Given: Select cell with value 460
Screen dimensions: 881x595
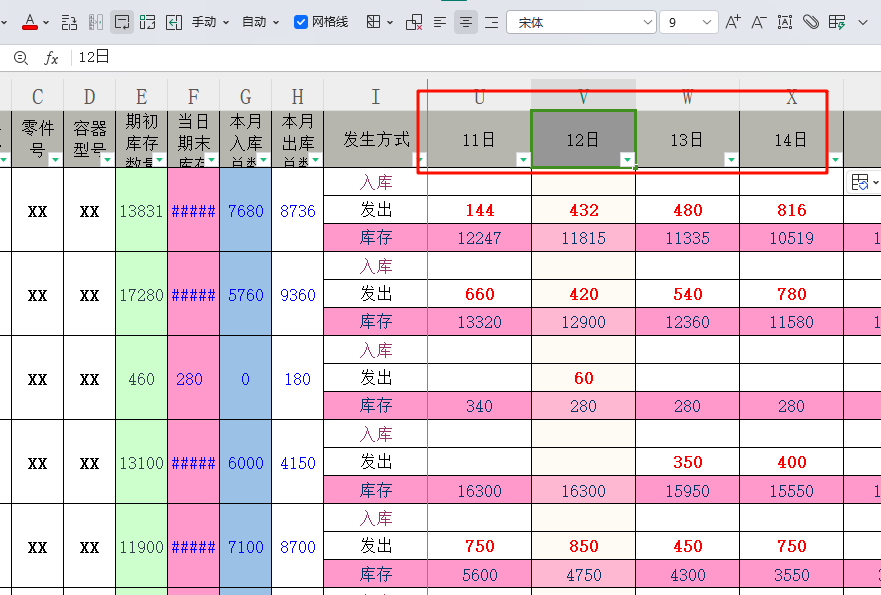Looking at the screenshot, I should 142,378.
